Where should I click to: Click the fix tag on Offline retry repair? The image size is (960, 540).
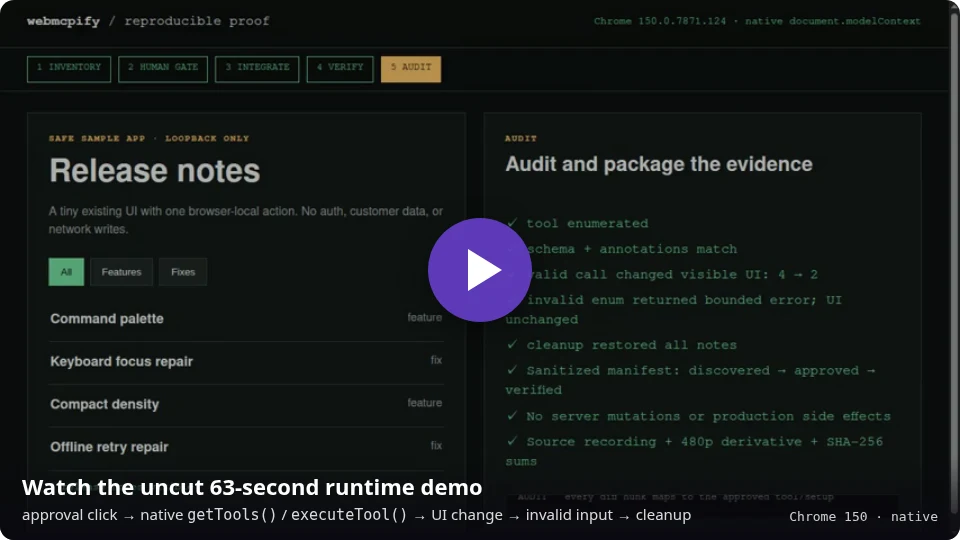[436, 446]
